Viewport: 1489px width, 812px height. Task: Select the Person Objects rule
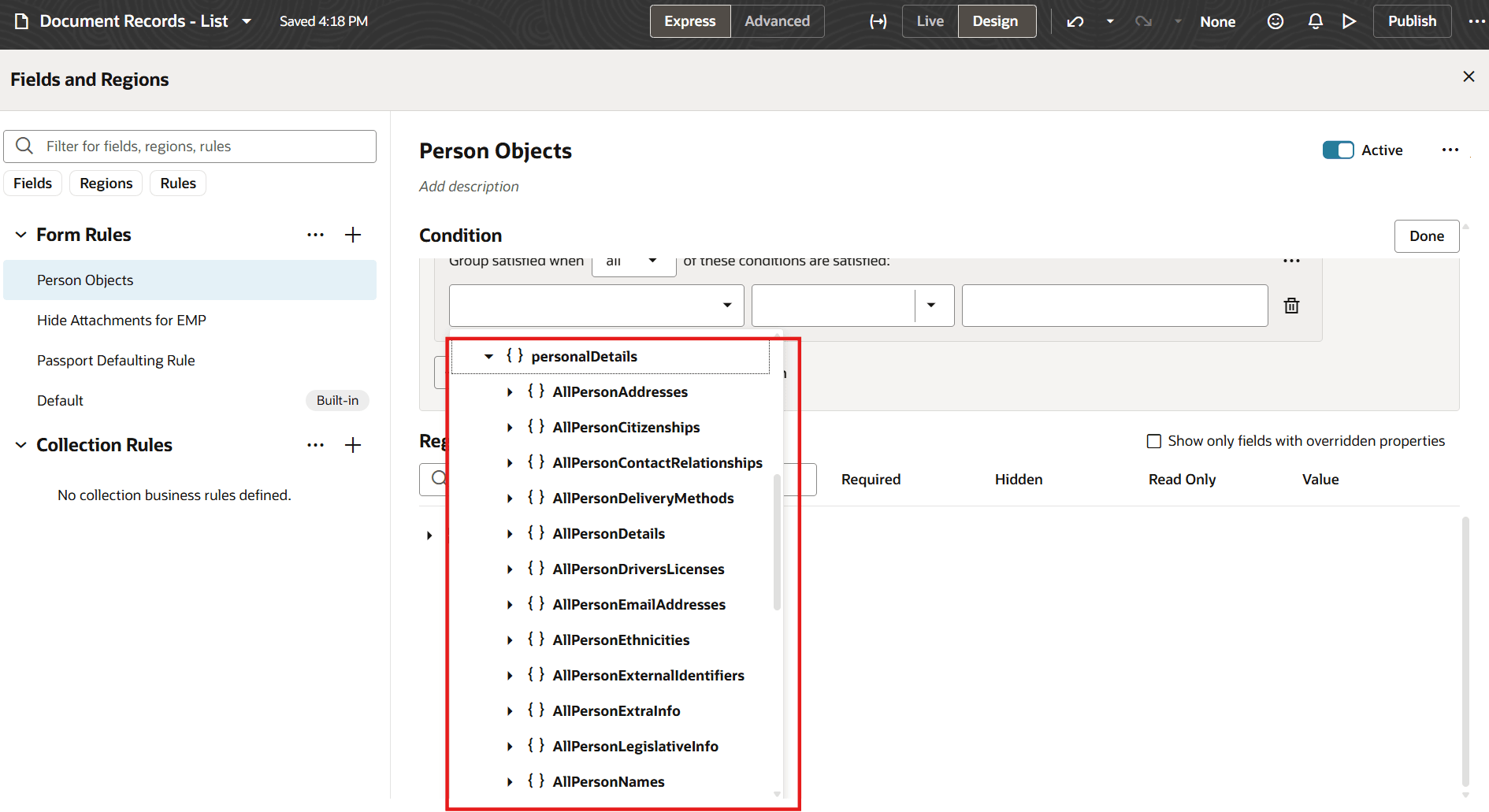(x=190, y=280)
